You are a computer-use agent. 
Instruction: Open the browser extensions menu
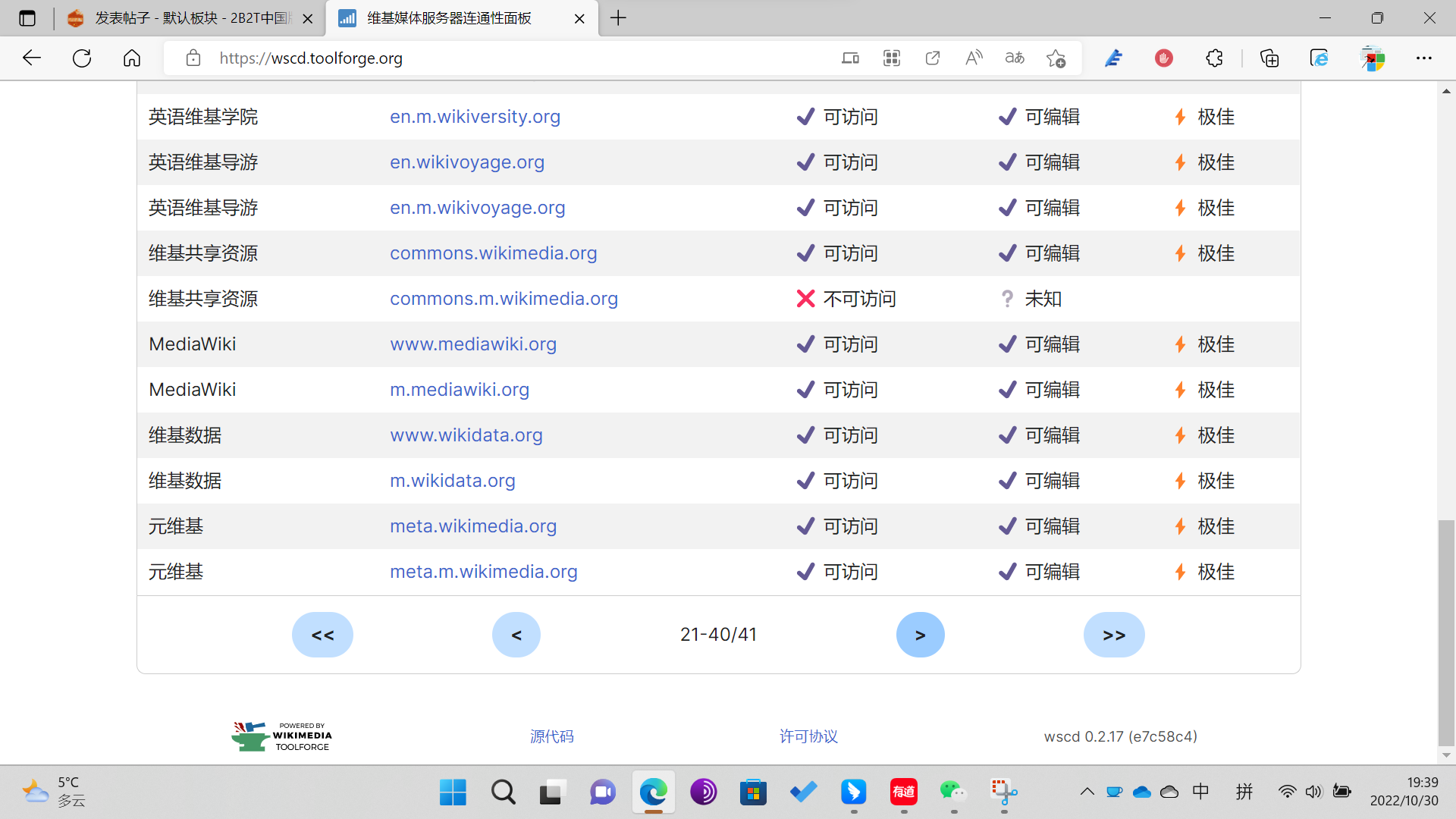1214,58
